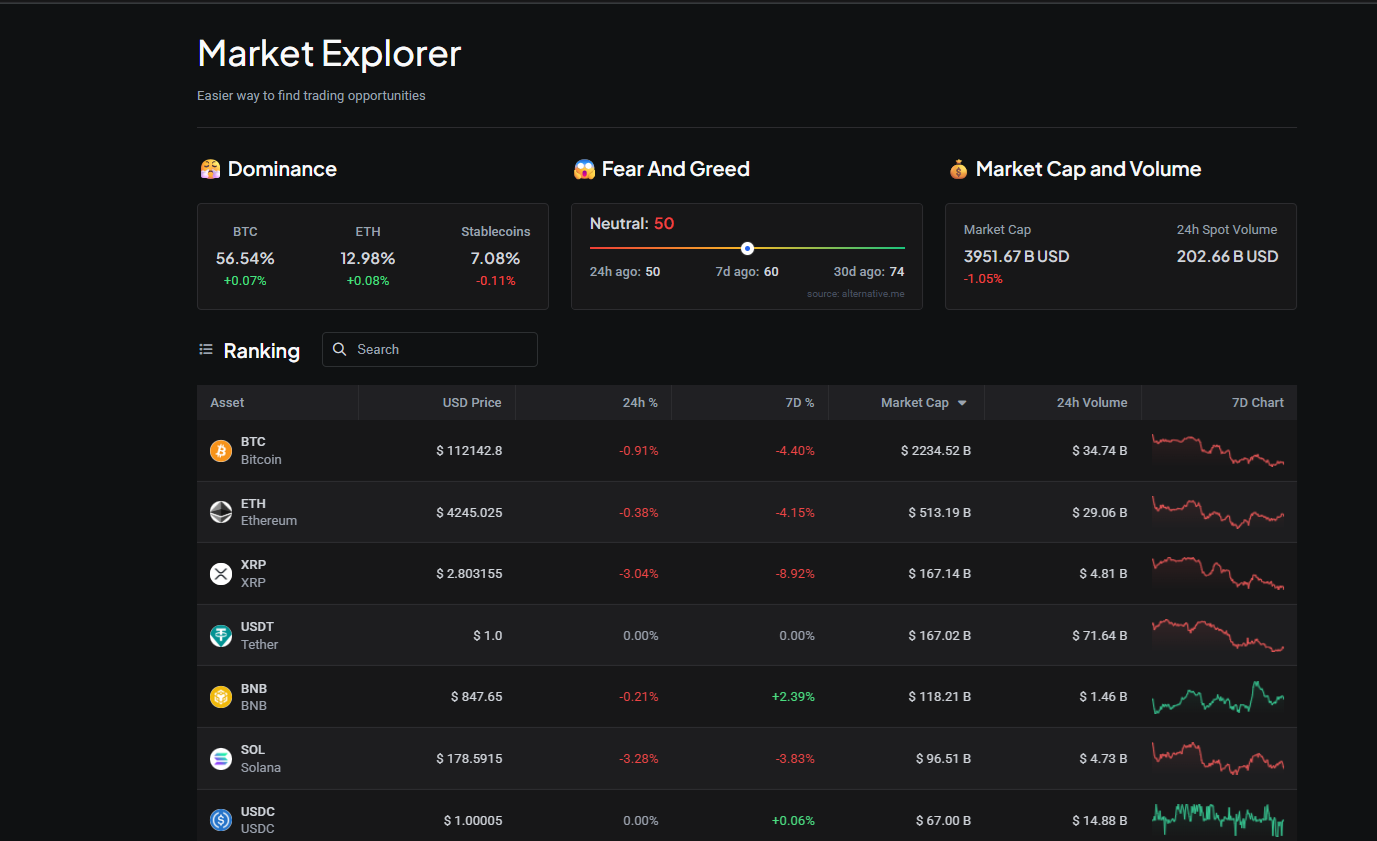This screenshot has width=1377, height=841.
Task: Click the Market Explorer page title
Action: tap(329, 53)
